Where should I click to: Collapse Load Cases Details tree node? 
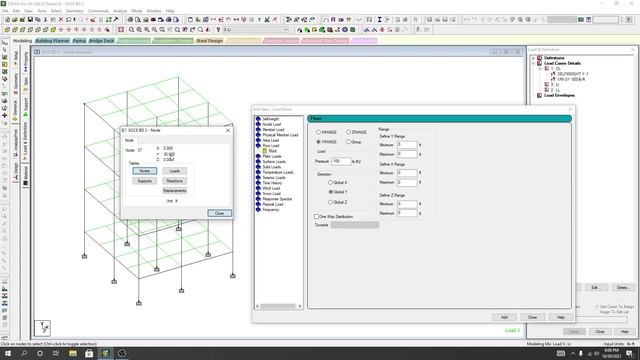click(x=533, y=63)
